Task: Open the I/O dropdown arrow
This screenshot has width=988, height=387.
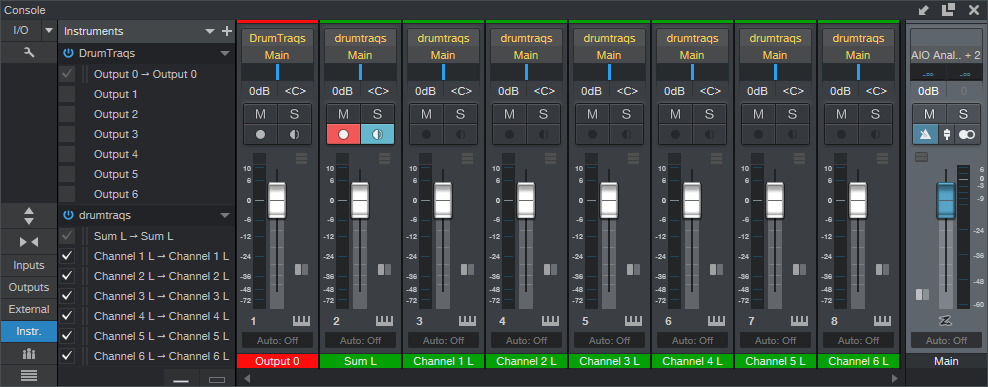Action: tap(49, 31)
